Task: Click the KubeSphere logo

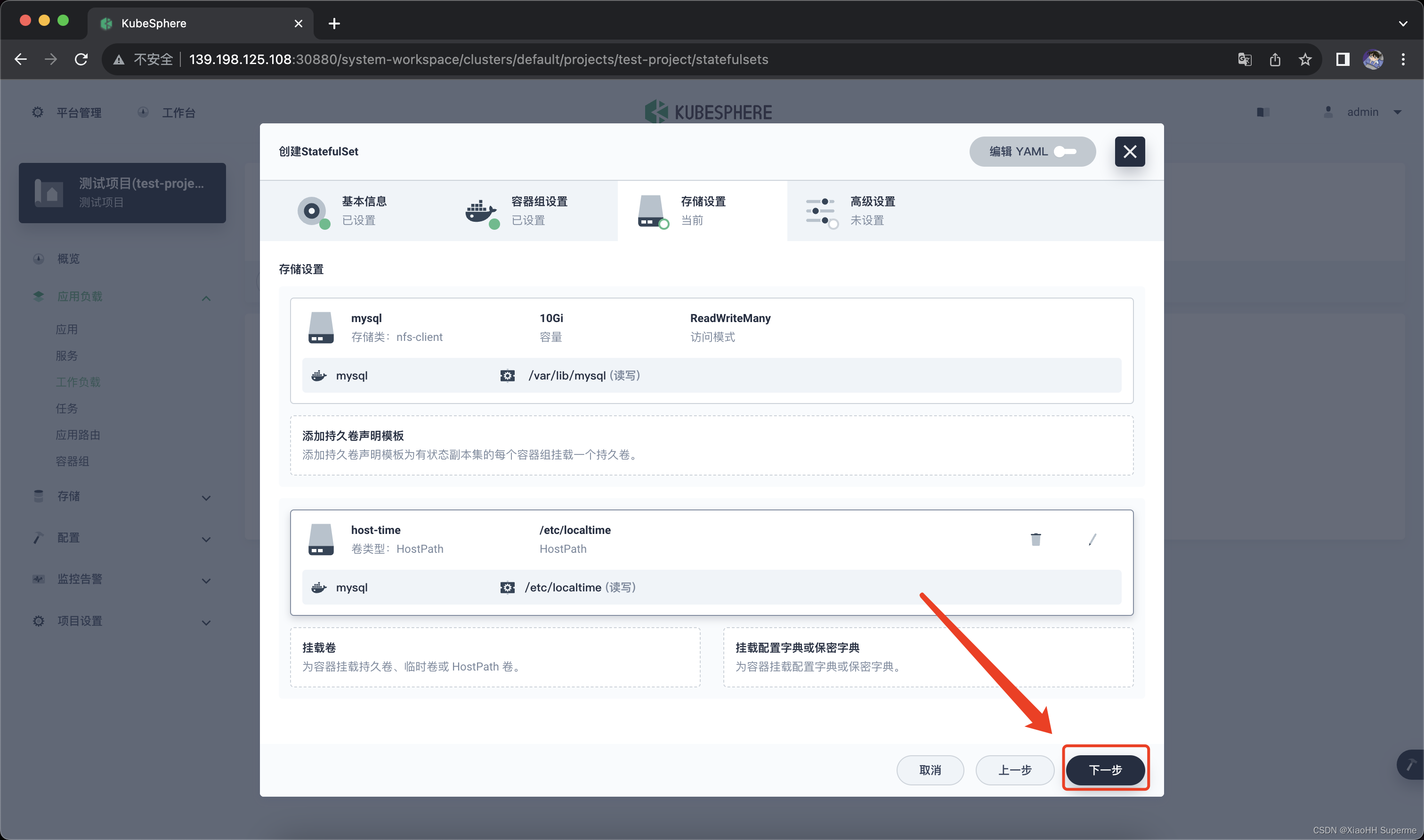Action: (708, 112)
